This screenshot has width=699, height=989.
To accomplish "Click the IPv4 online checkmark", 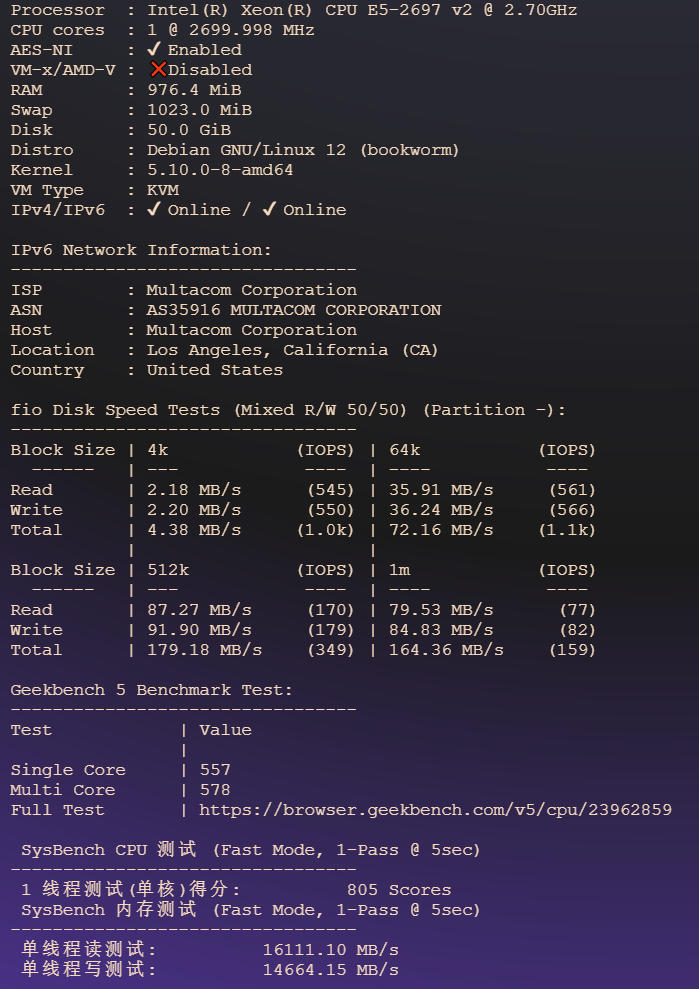I will 154,210.
